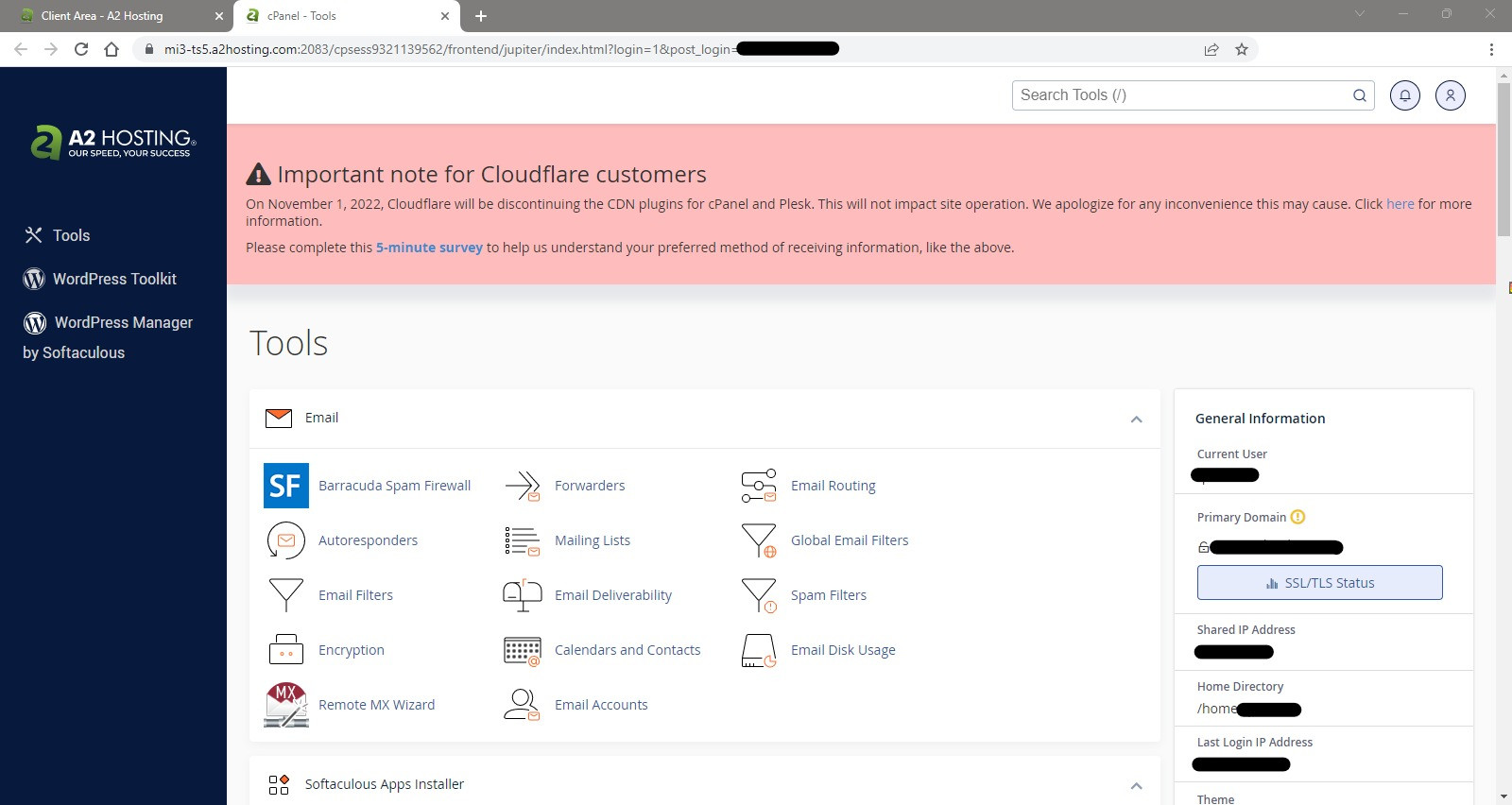1512x805 pixels.
Task: Click the browser address bar URL
Action: (x=501, y=49)
